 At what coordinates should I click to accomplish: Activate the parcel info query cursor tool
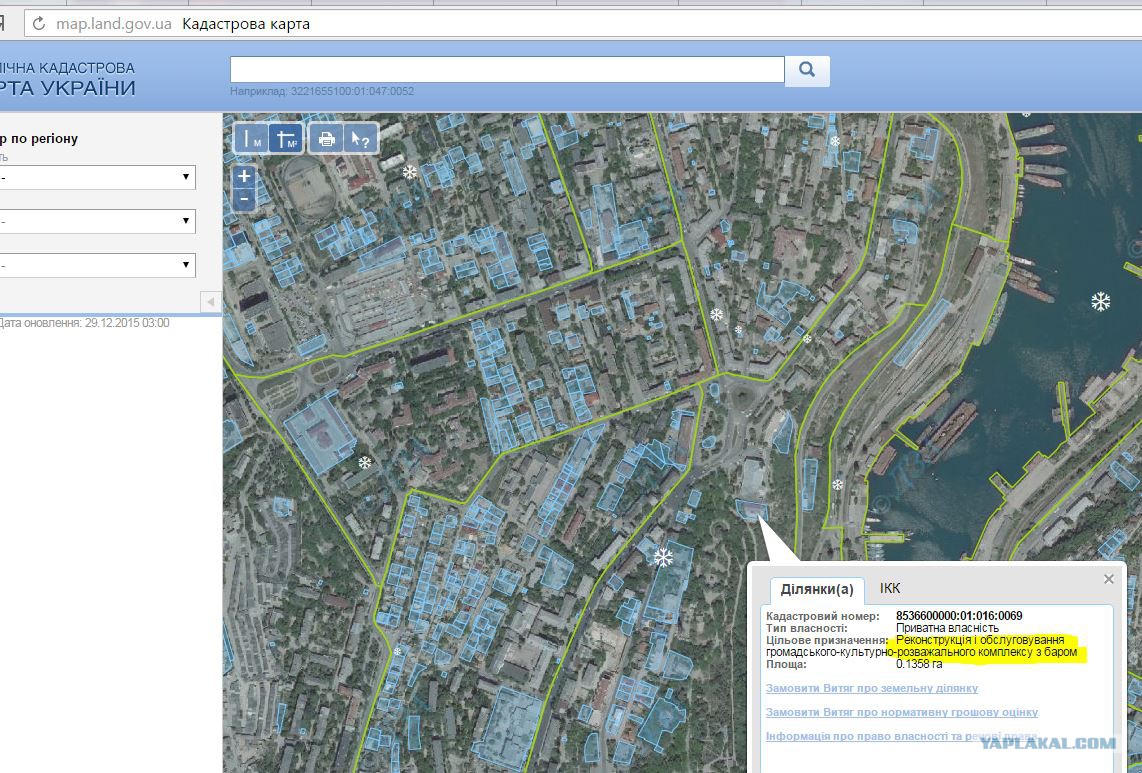point(358,139)
